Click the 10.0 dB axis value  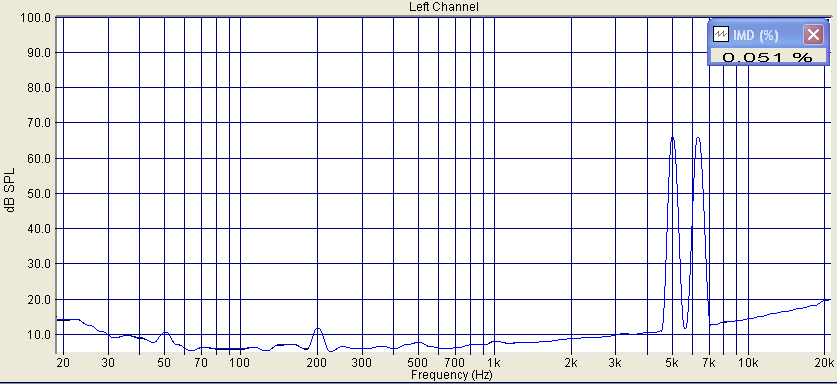click(x=38, y=335)
